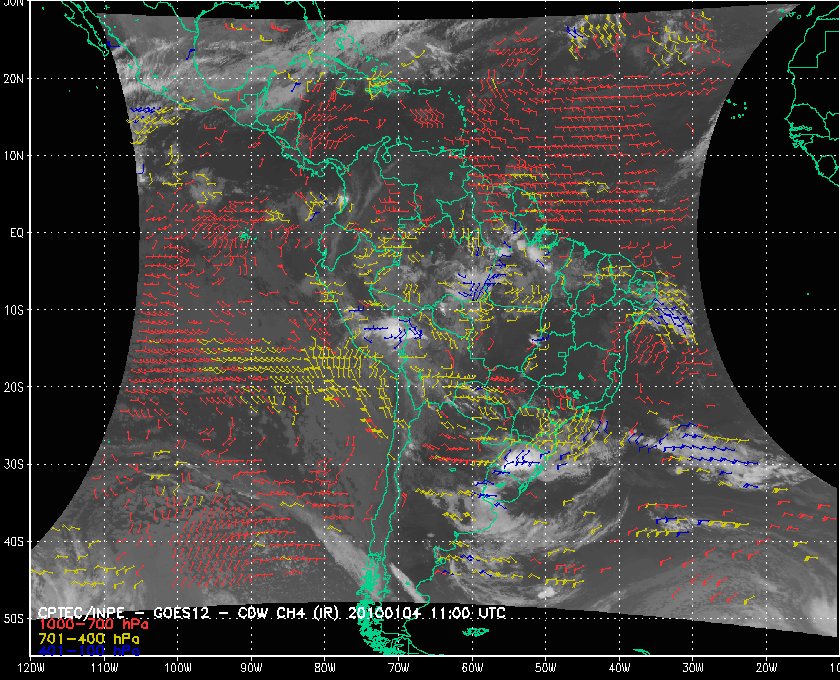Click the 70W longitude axis label
This screenshot has width=840, height=680.
399,668
